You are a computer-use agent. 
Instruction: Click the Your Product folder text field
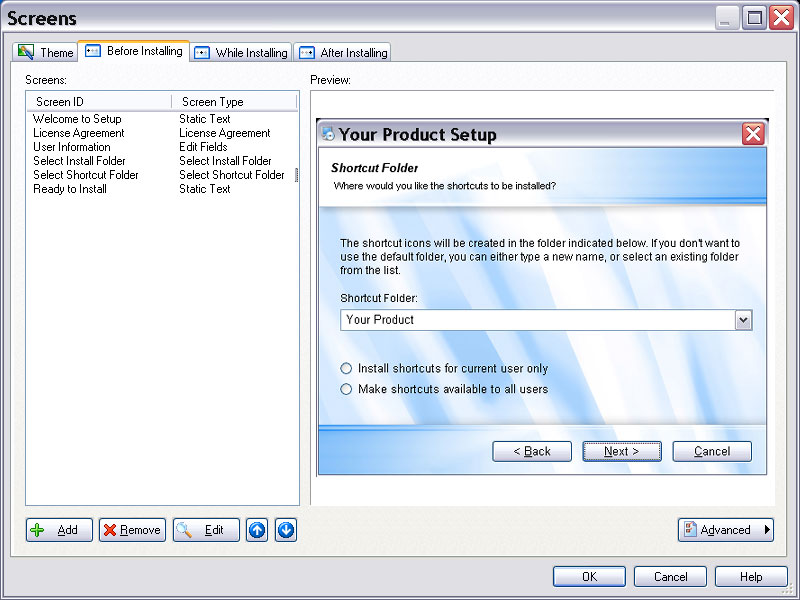coord(538,320)
